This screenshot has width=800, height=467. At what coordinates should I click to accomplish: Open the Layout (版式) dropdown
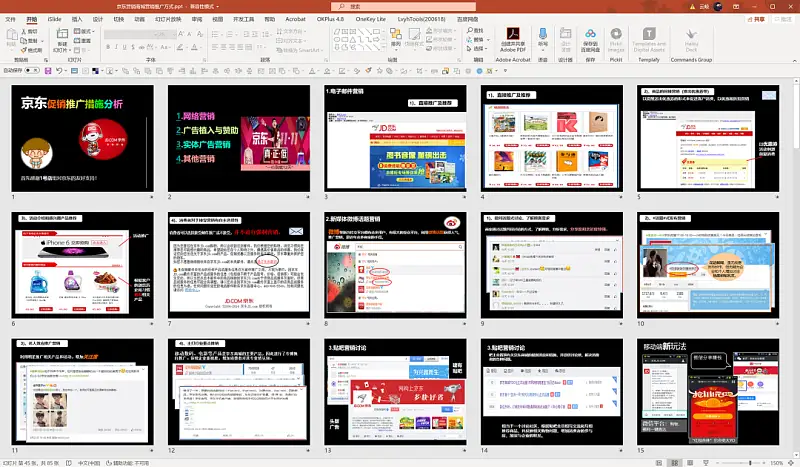click(x=84, y=32)
